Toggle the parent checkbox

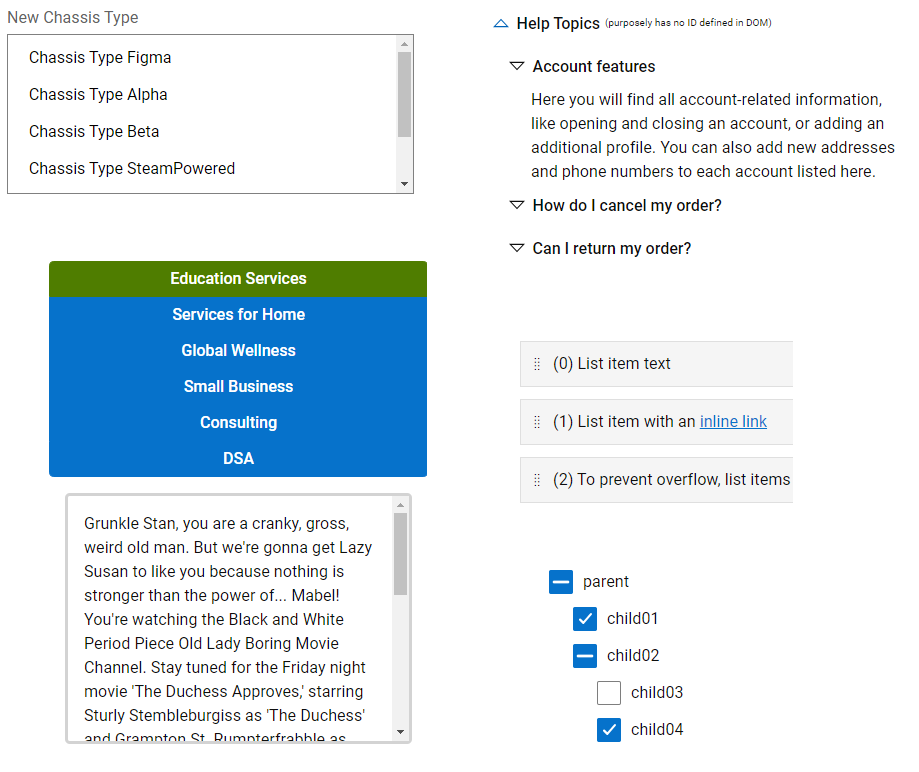(561, 582)
